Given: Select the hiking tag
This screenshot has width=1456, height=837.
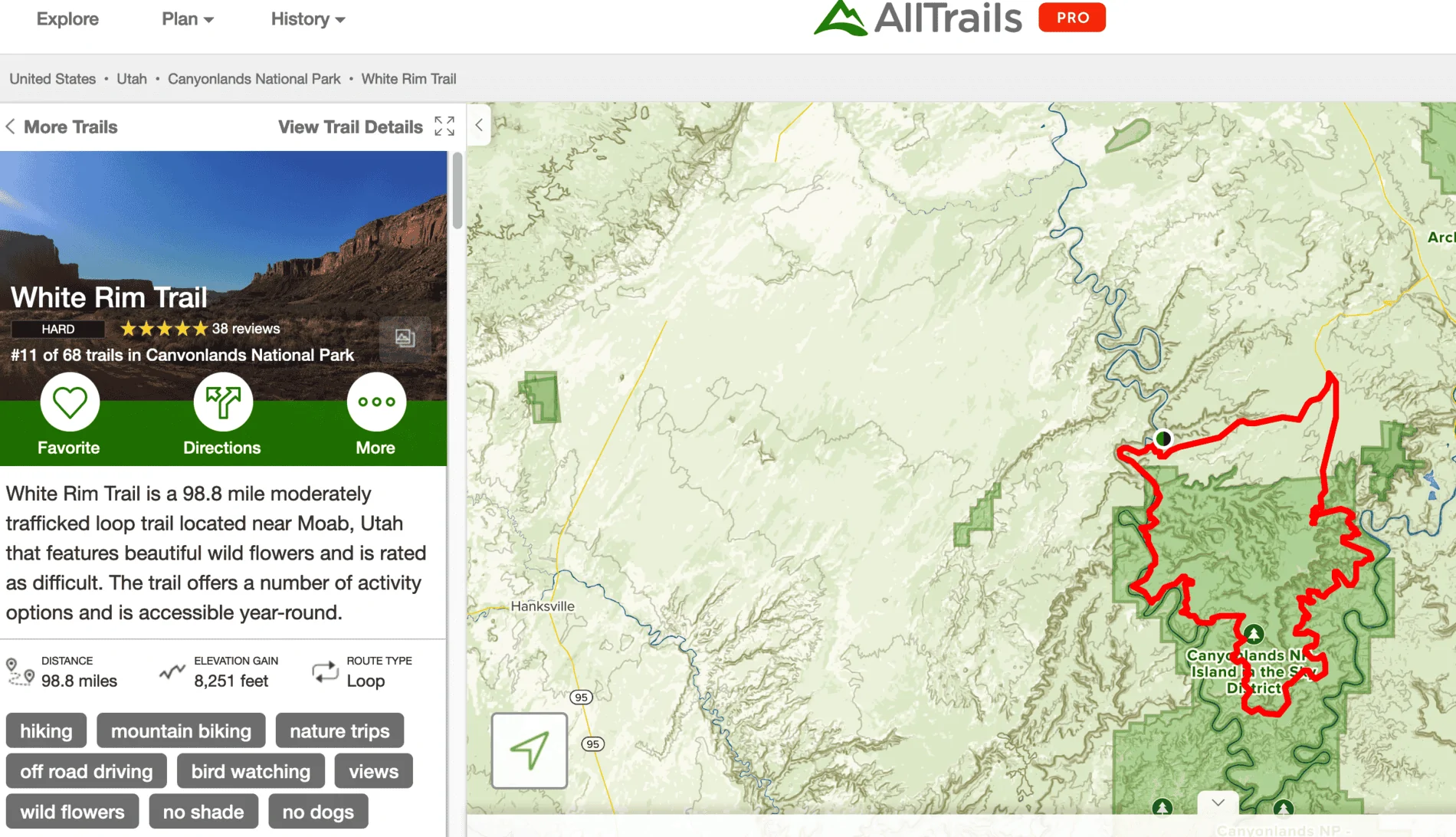Looking at the screenshot, I should [x=46, y=730].
